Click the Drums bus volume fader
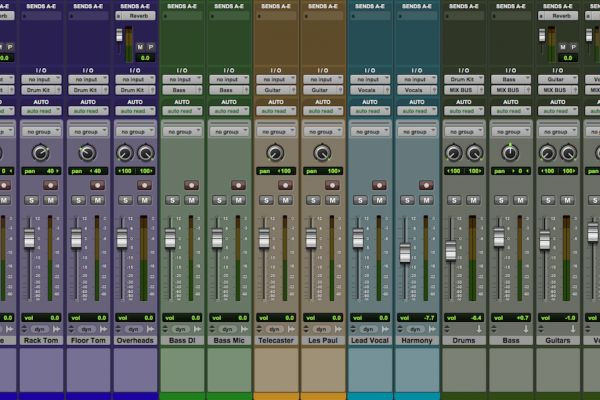 click(451, 251)
